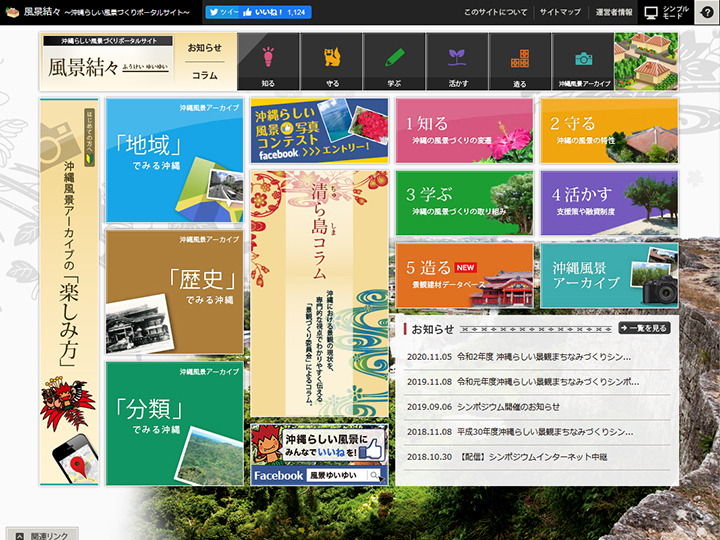Viewport: 720px width, 540px height.
Task: Open the 4 活かす purple tile
Action: [x=609, y=203]
